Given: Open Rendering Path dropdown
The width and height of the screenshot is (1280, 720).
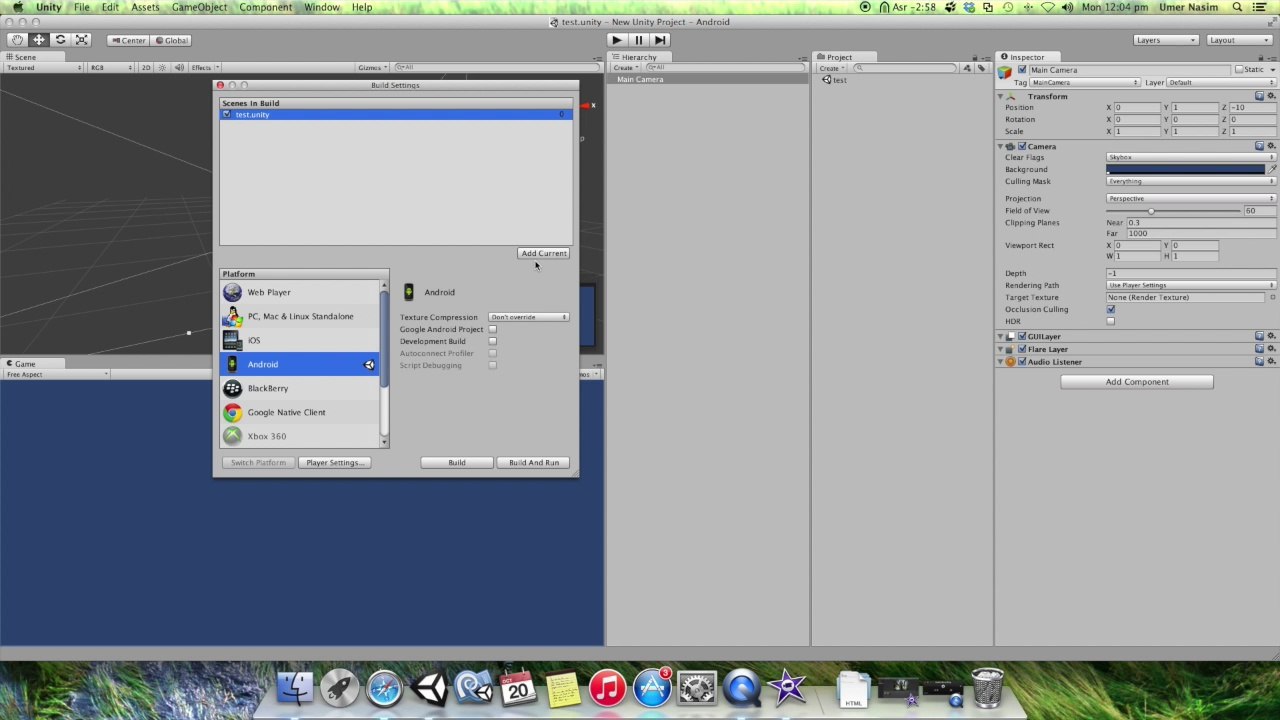Looking at the screenshot, I should coord(1191,285).
